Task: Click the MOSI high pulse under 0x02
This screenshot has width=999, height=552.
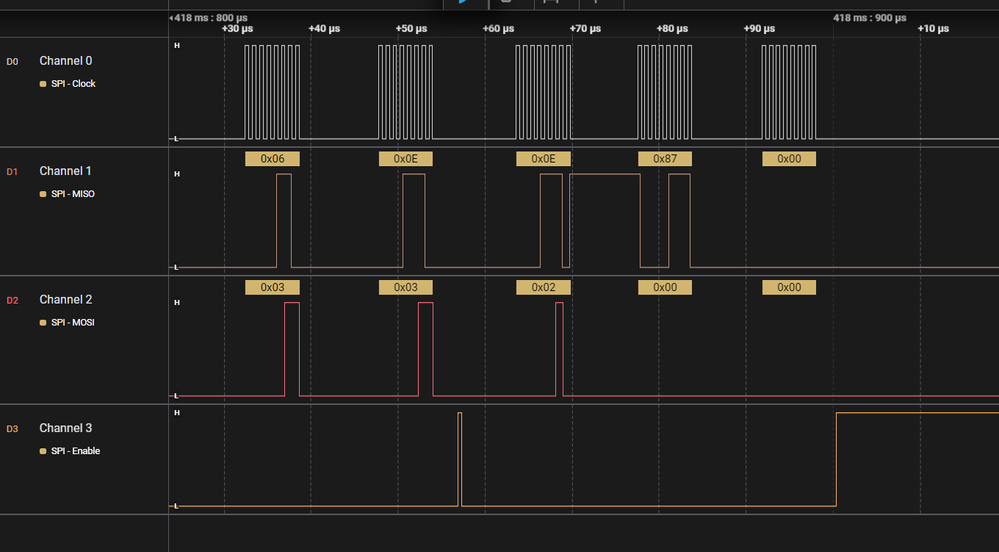Action: (559, 349)
